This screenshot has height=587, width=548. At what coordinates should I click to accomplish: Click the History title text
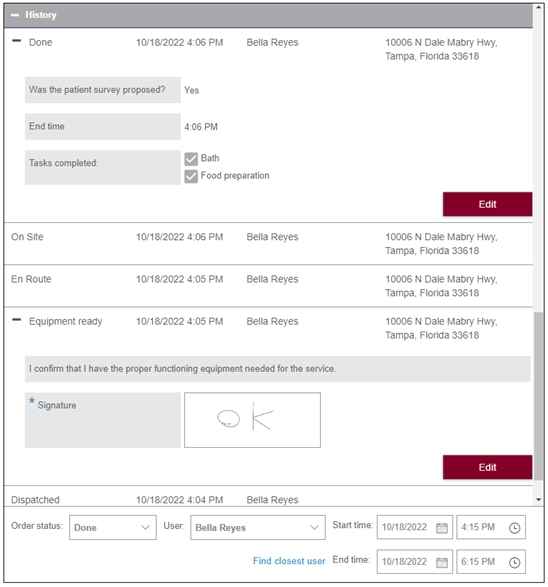point(41,15)
